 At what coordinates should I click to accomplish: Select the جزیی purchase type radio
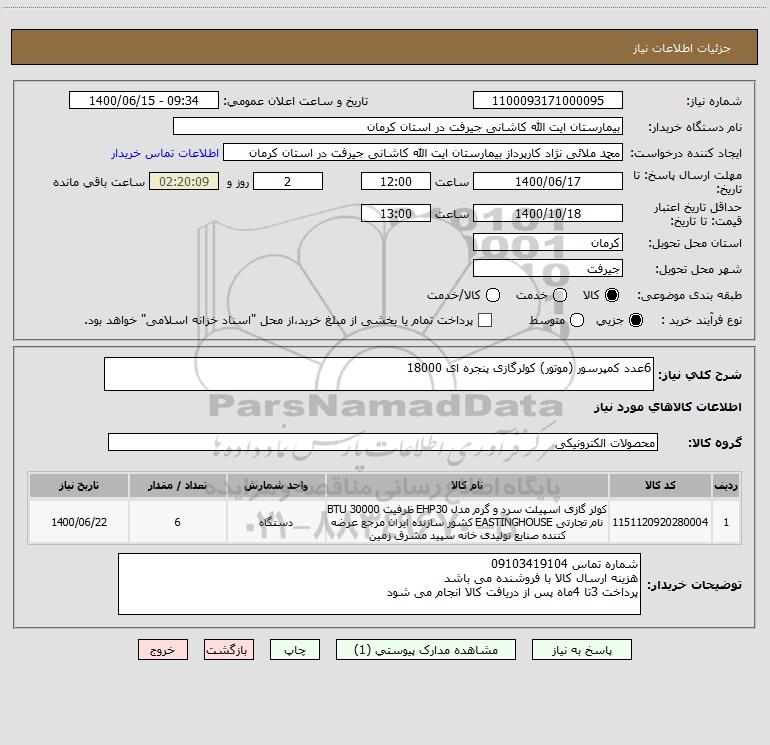pos(635,320)
